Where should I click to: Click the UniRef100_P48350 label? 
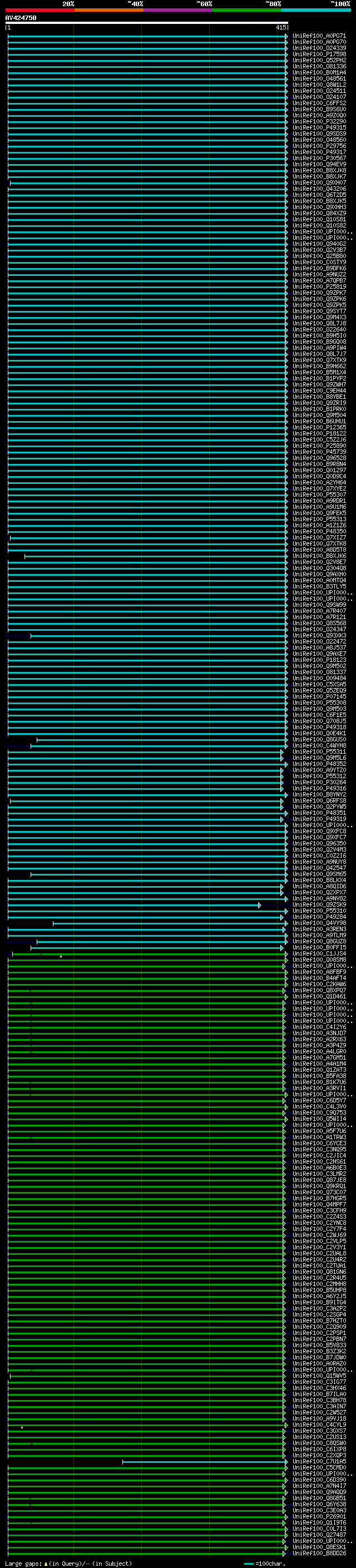319,531
